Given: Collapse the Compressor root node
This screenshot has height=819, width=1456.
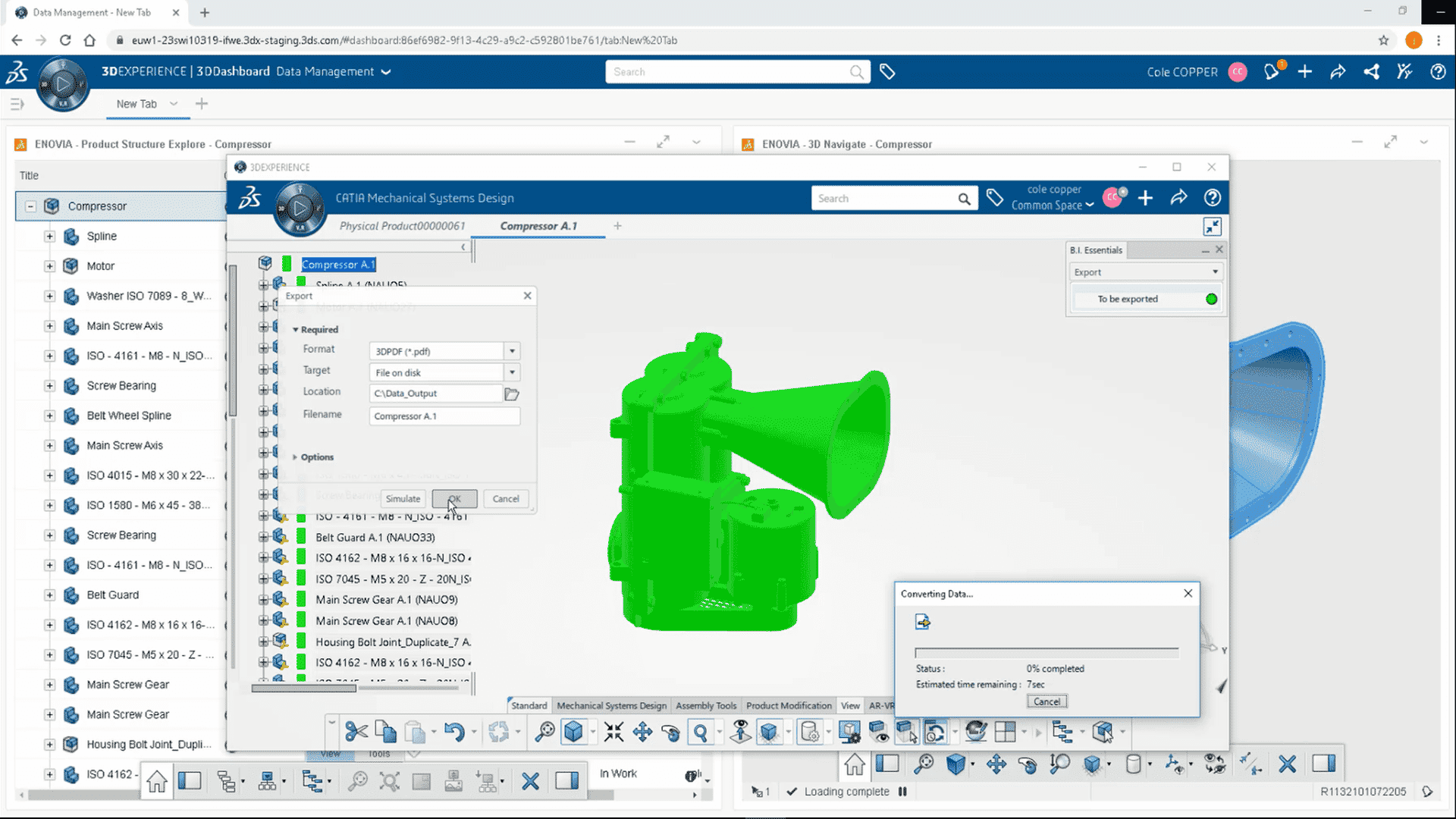Looking at the screenshot, I should [30, 206].
